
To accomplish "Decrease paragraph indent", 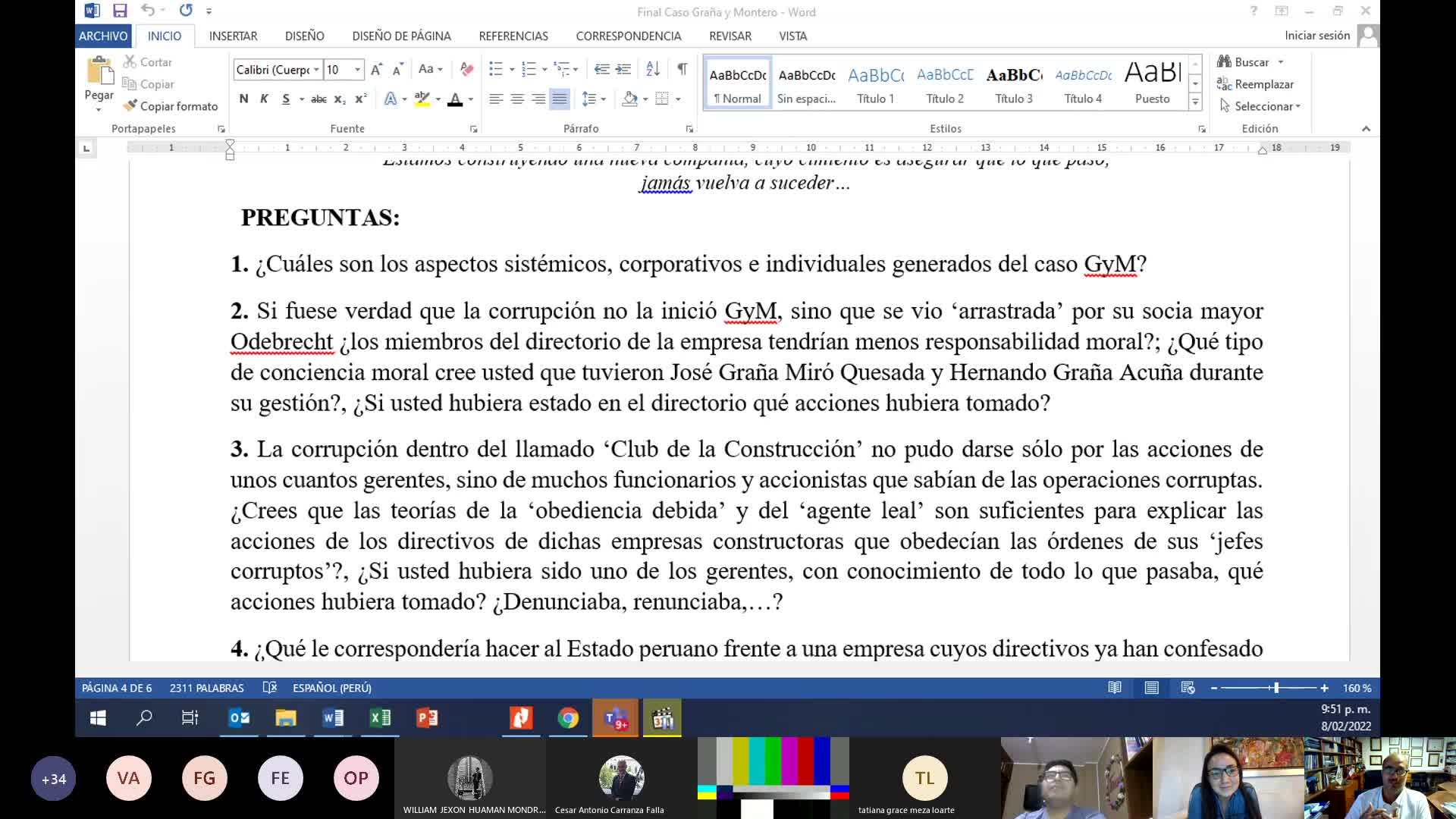I will pyautogui.click(x=601, y=69).
